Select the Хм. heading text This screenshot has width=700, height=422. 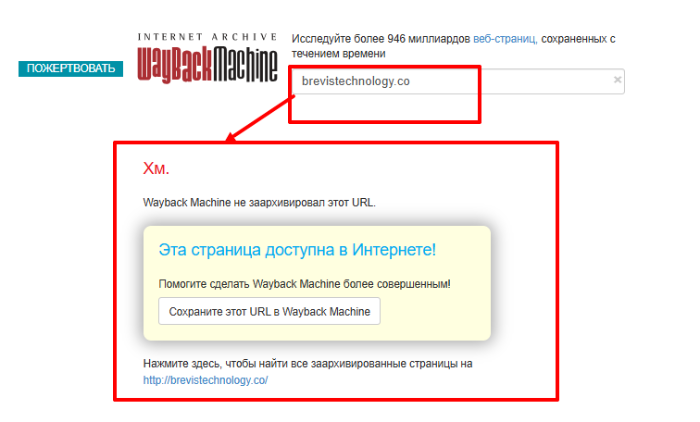point(156,168)
